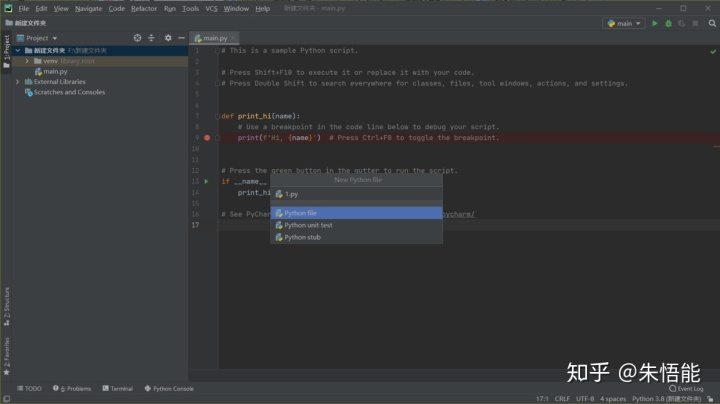
Task: Run the main configuration with green play icon
Action: point(655,23)
